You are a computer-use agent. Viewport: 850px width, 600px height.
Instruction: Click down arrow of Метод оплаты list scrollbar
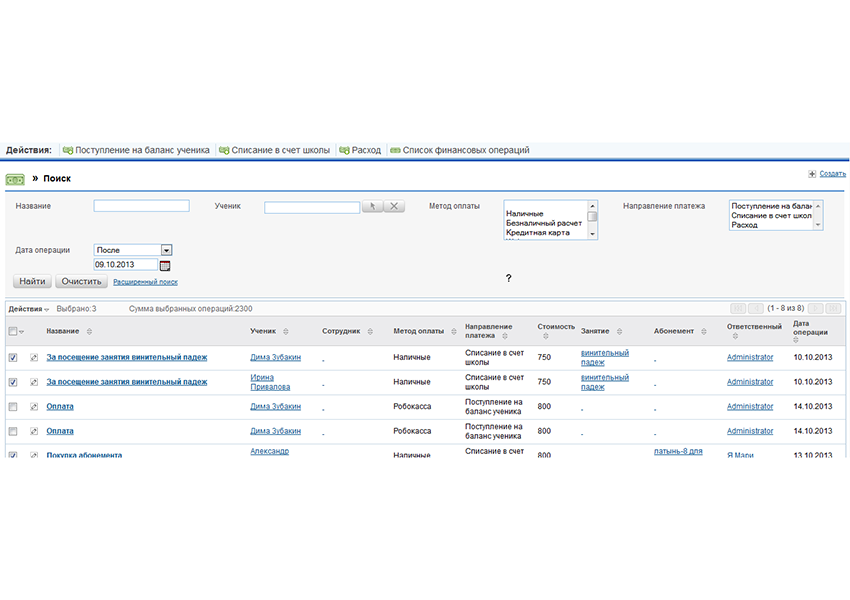tap(593, 234)
